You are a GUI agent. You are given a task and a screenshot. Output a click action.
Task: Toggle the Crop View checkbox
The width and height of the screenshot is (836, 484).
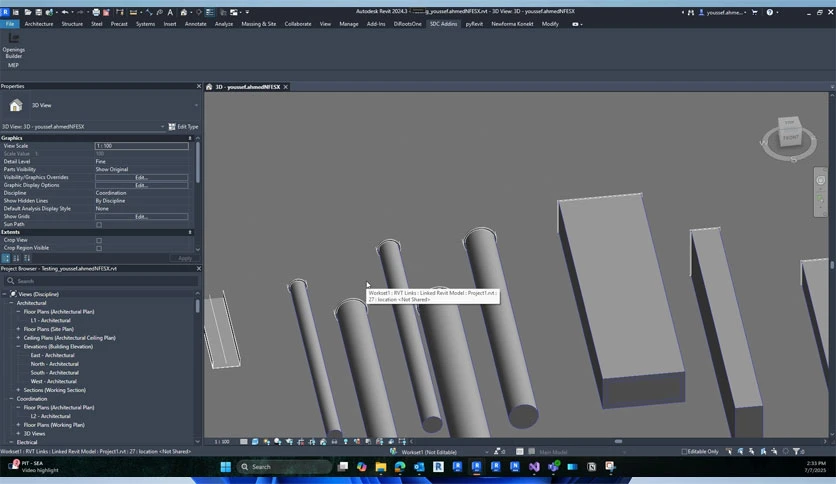point(99,240)
